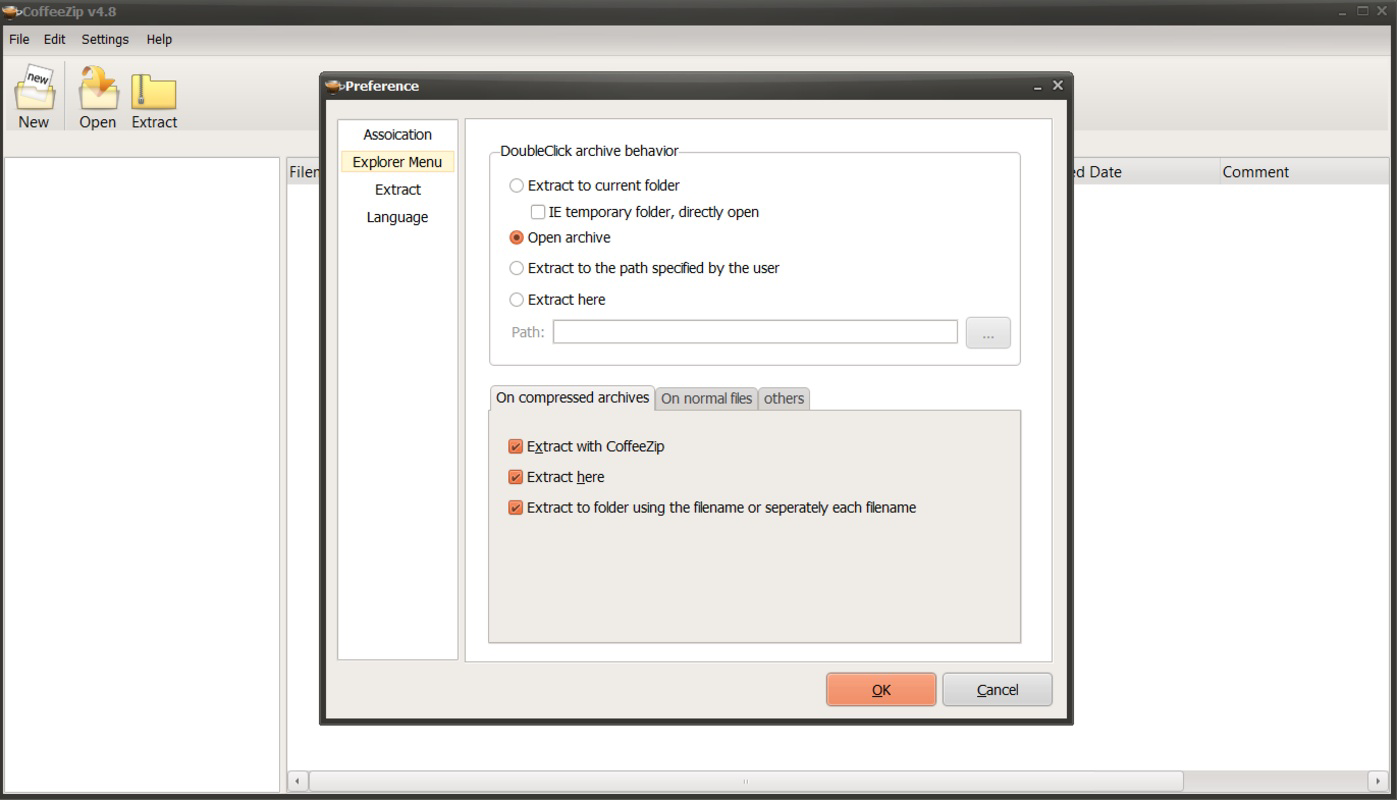This screenshot has width=1397, height=800.
Task: Click the Open archive toolbar icon
Action: pos(98,97)
